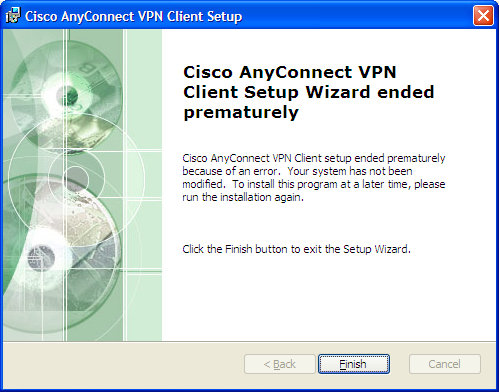Click the installer package icon in title bar
The height and width of the screenshot is (392, 499).
click(13, 15)
